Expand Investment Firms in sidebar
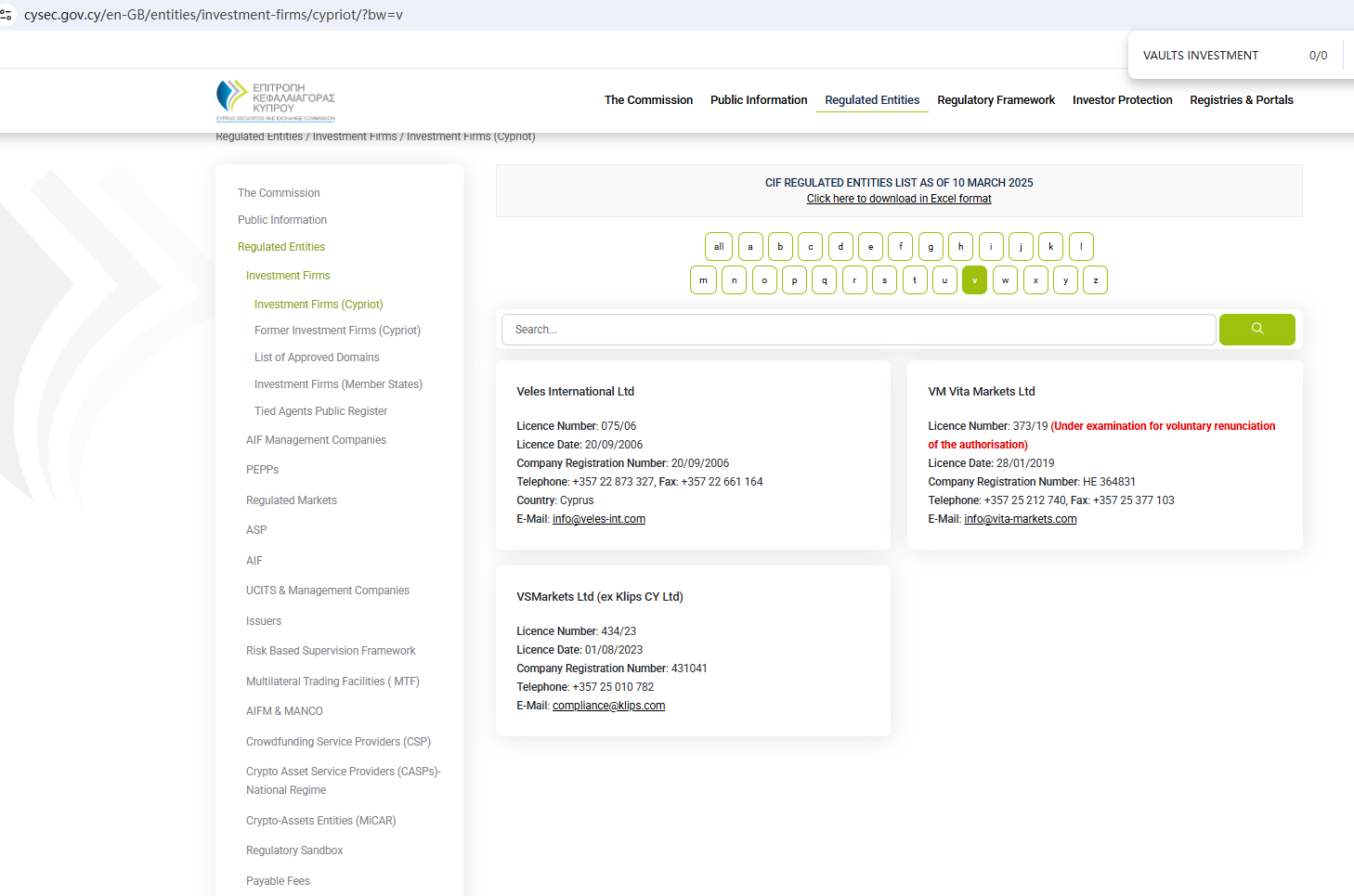Viewport: 1354px width, 896px height. coord(288,276)
